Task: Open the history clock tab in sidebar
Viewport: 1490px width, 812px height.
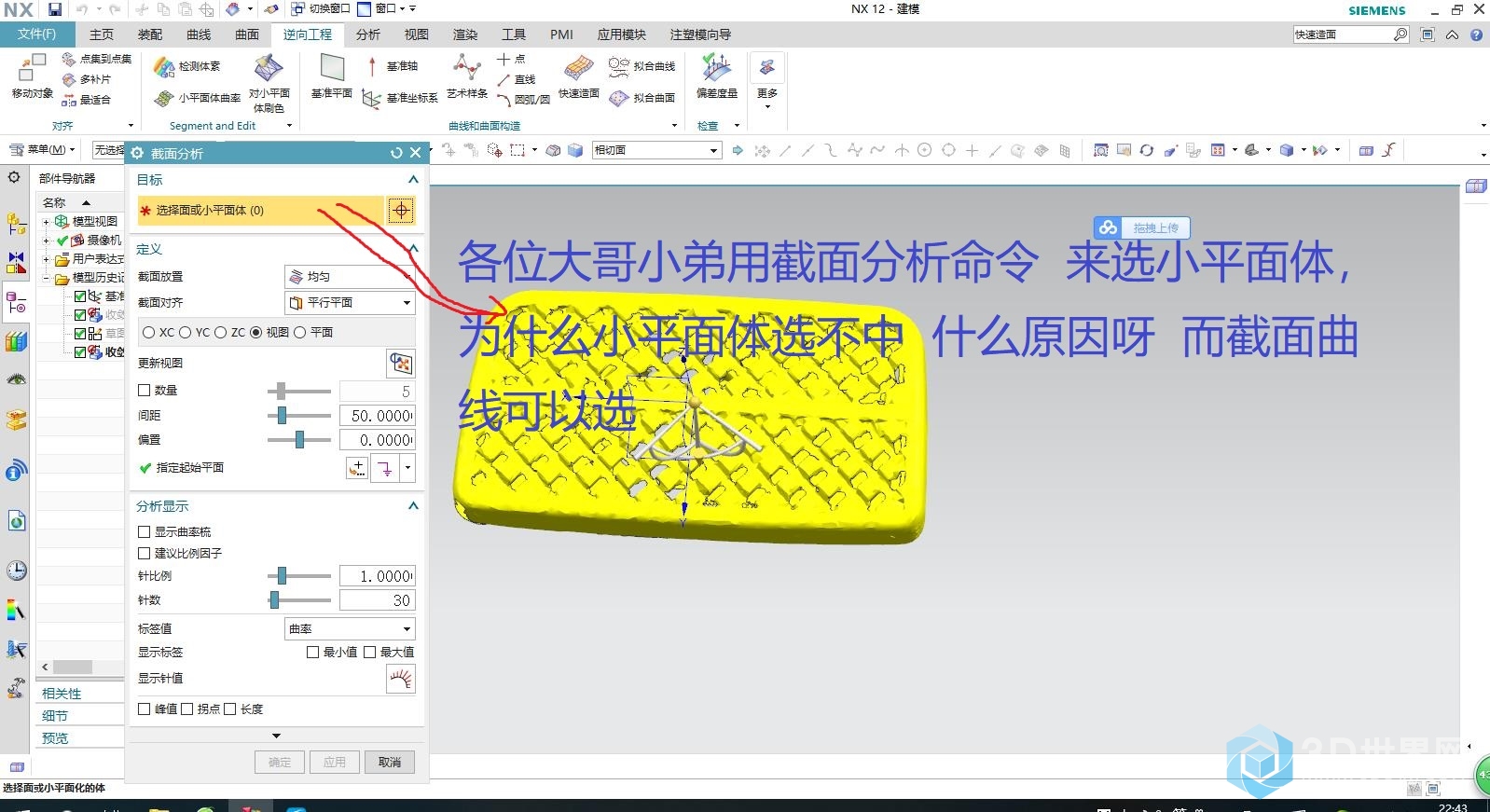Action: (x=16, y=571)
